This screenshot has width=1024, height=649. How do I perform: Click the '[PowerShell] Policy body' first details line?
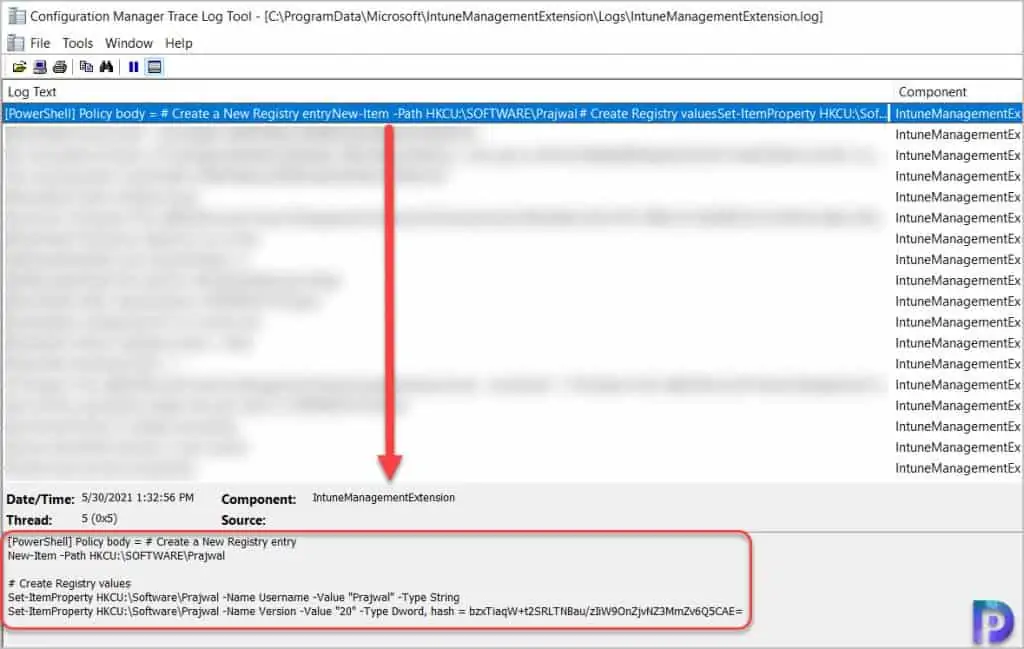click(152, 542)
